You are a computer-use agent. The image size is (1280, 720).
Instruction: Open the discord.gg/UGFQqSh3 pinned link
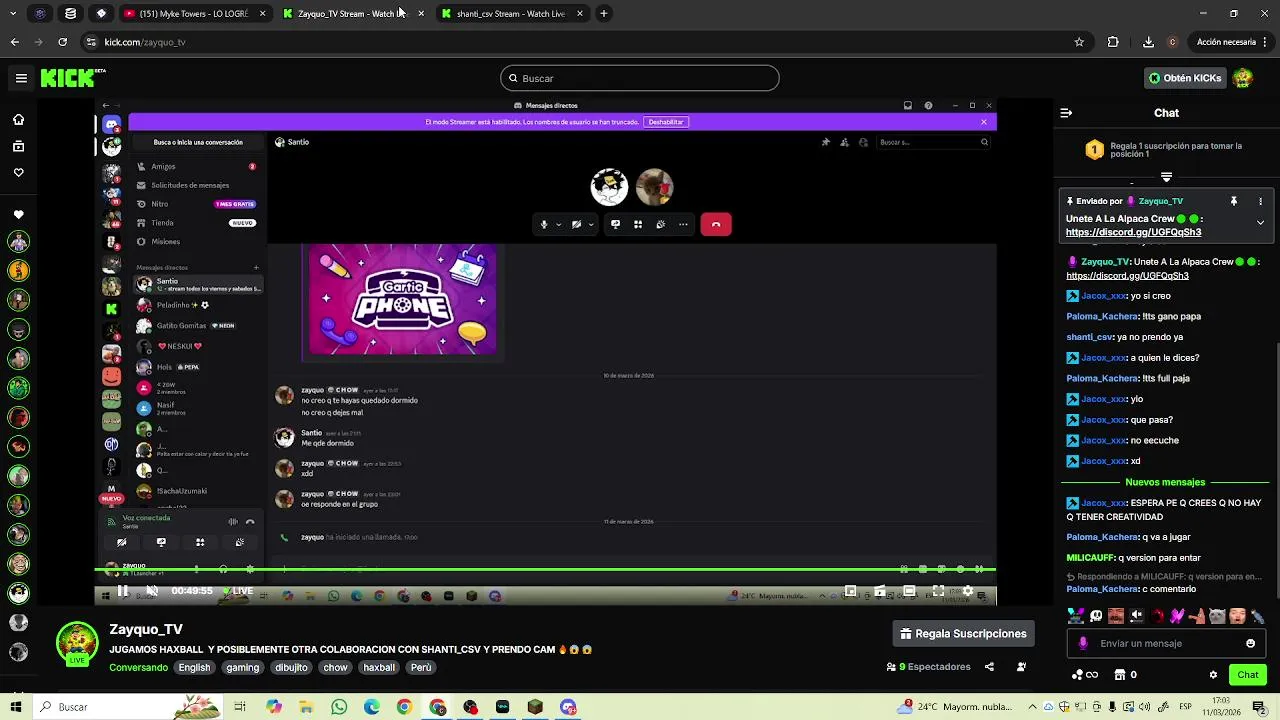click(1133, 232)
